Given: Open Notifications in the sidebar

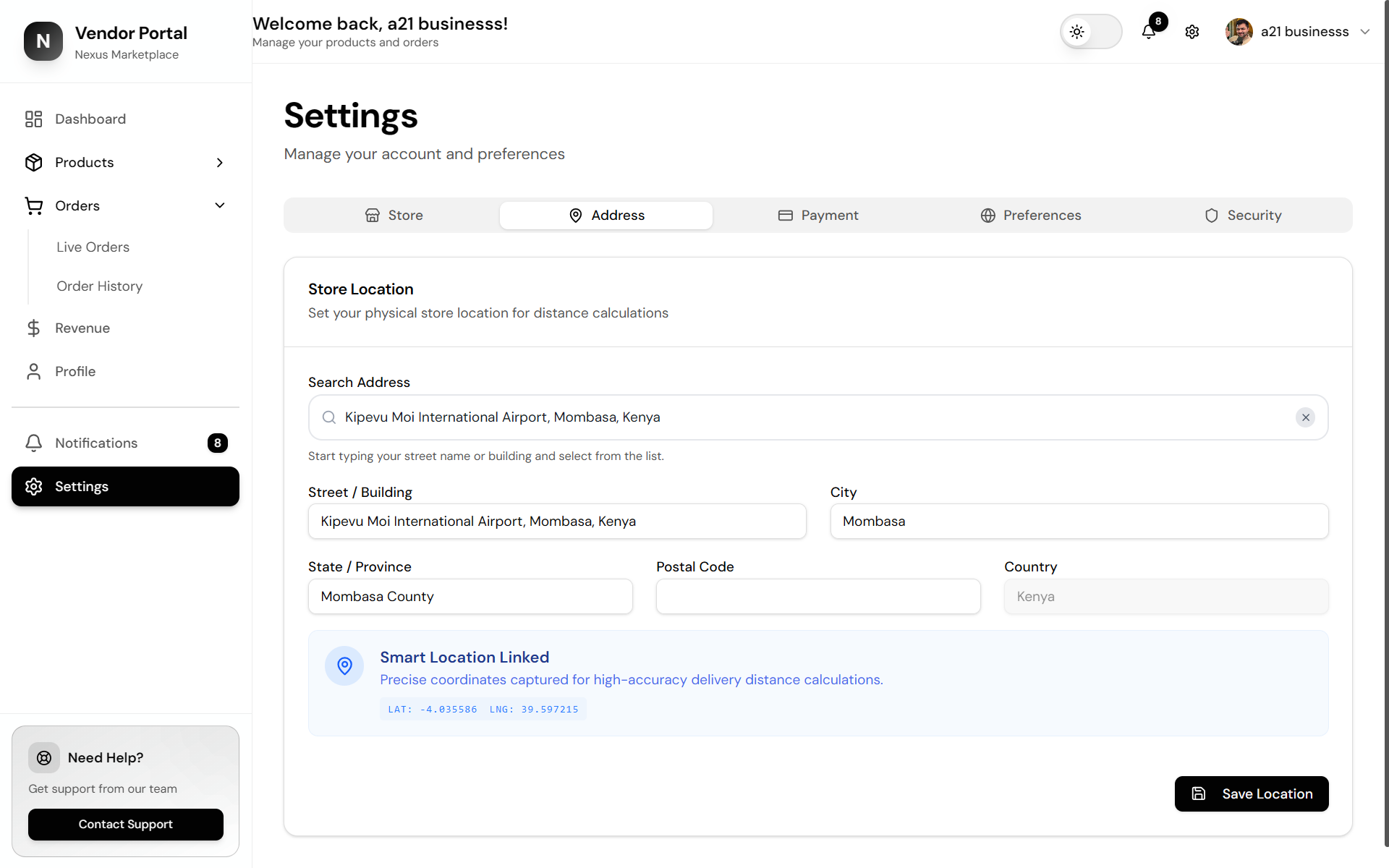Looking at the screenshot, I should tap(125, 443).
